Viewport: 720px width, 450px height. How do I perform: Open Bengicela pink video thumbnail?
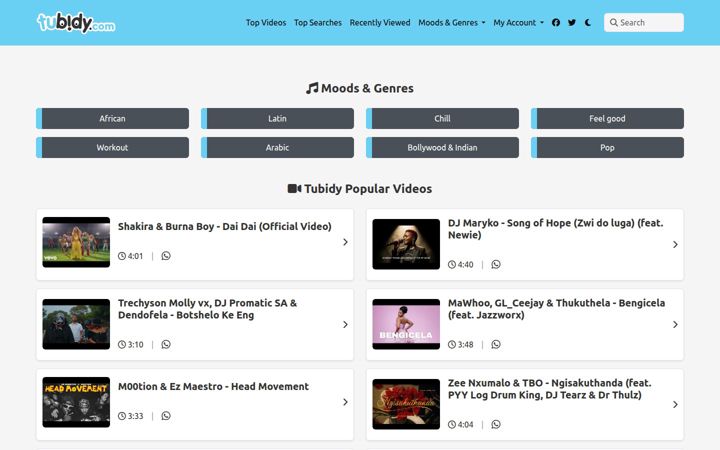click(x=406, y=324)
